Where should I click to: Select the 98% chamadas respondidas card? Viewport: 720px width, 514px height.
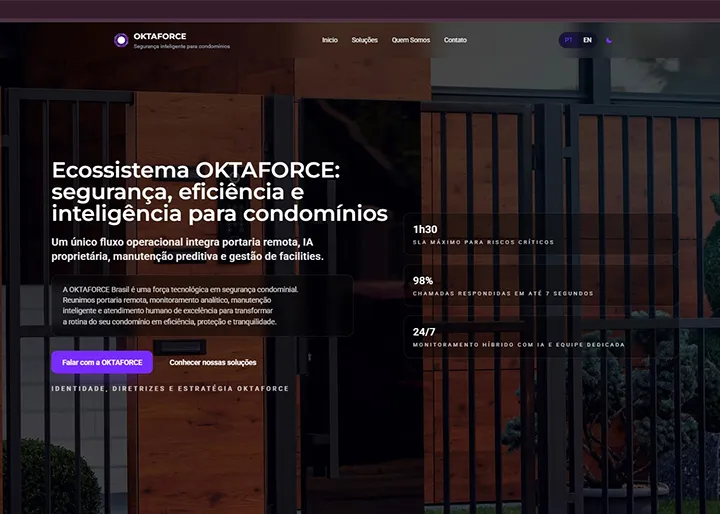[x=541, y=286]
